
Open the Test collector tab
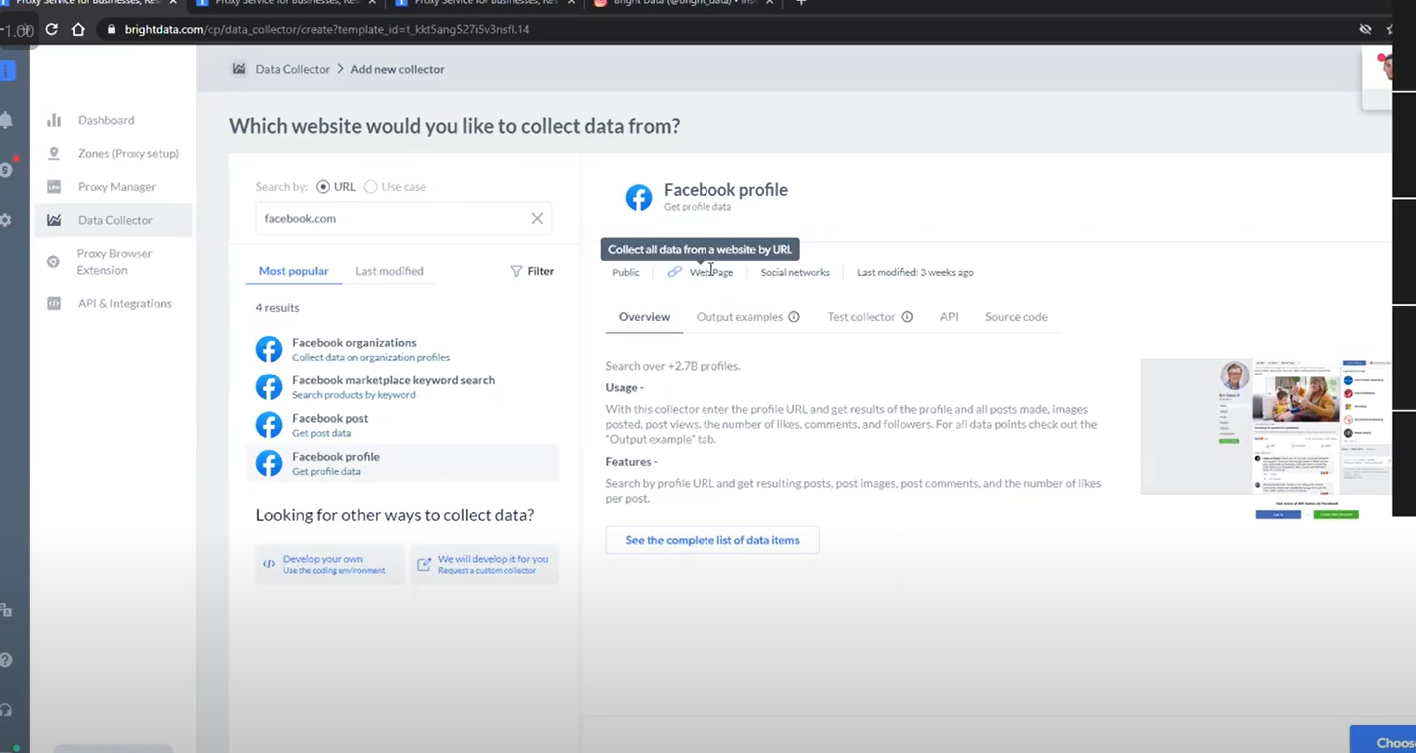pos(861,317)
